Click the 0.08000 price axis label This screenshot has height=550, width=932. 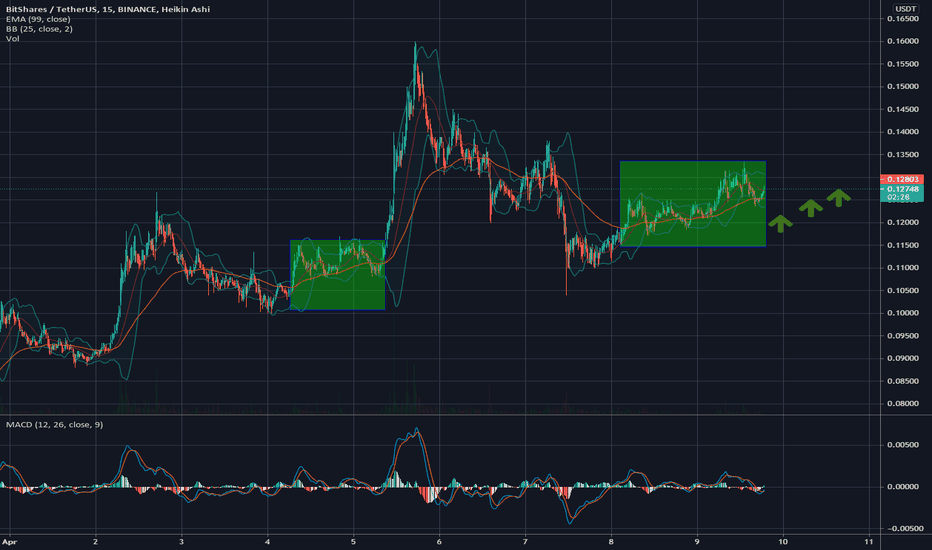coord(902,403)
